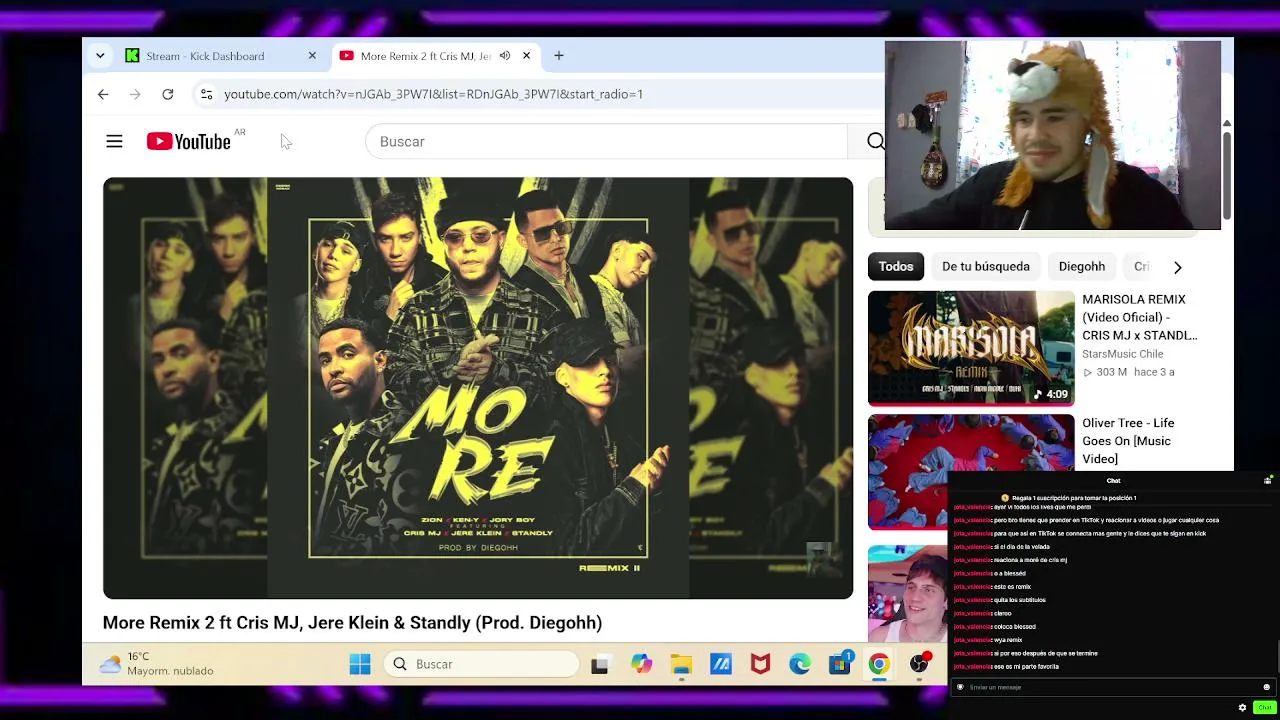
Task: Open the MARISOLA REMIX video thumbnail
Action: pyautogui.click(x=971, y=348)
